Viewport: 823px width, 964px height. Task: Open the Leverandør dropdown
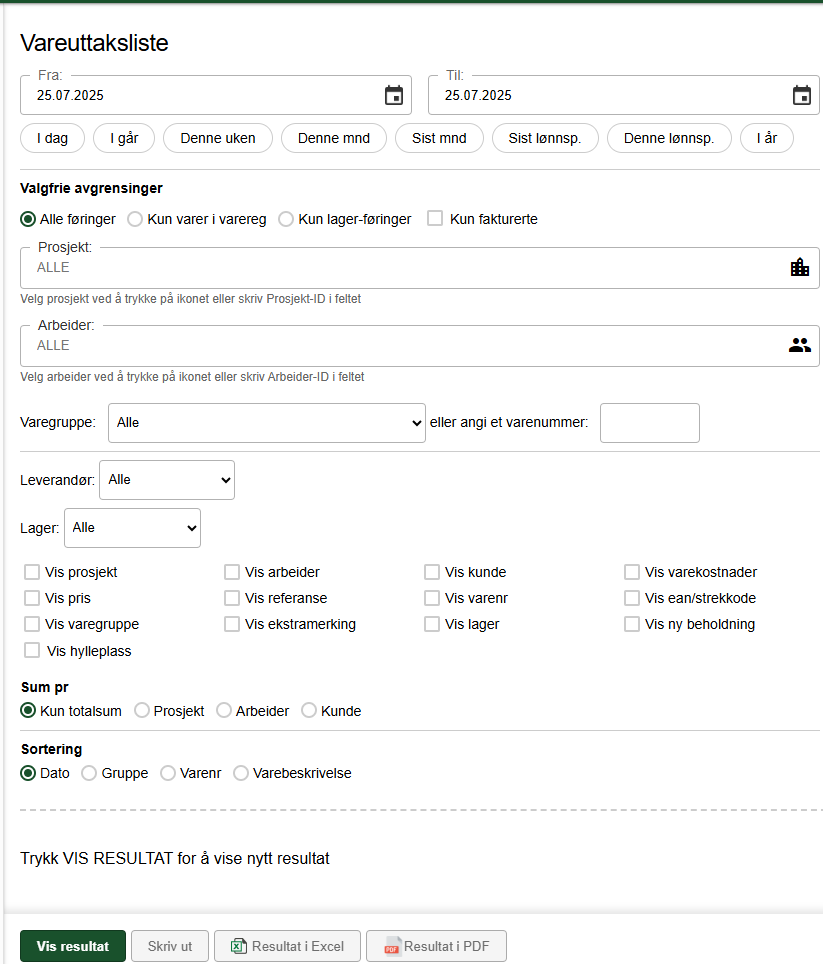pyautogui.click(x=167, y=480)
